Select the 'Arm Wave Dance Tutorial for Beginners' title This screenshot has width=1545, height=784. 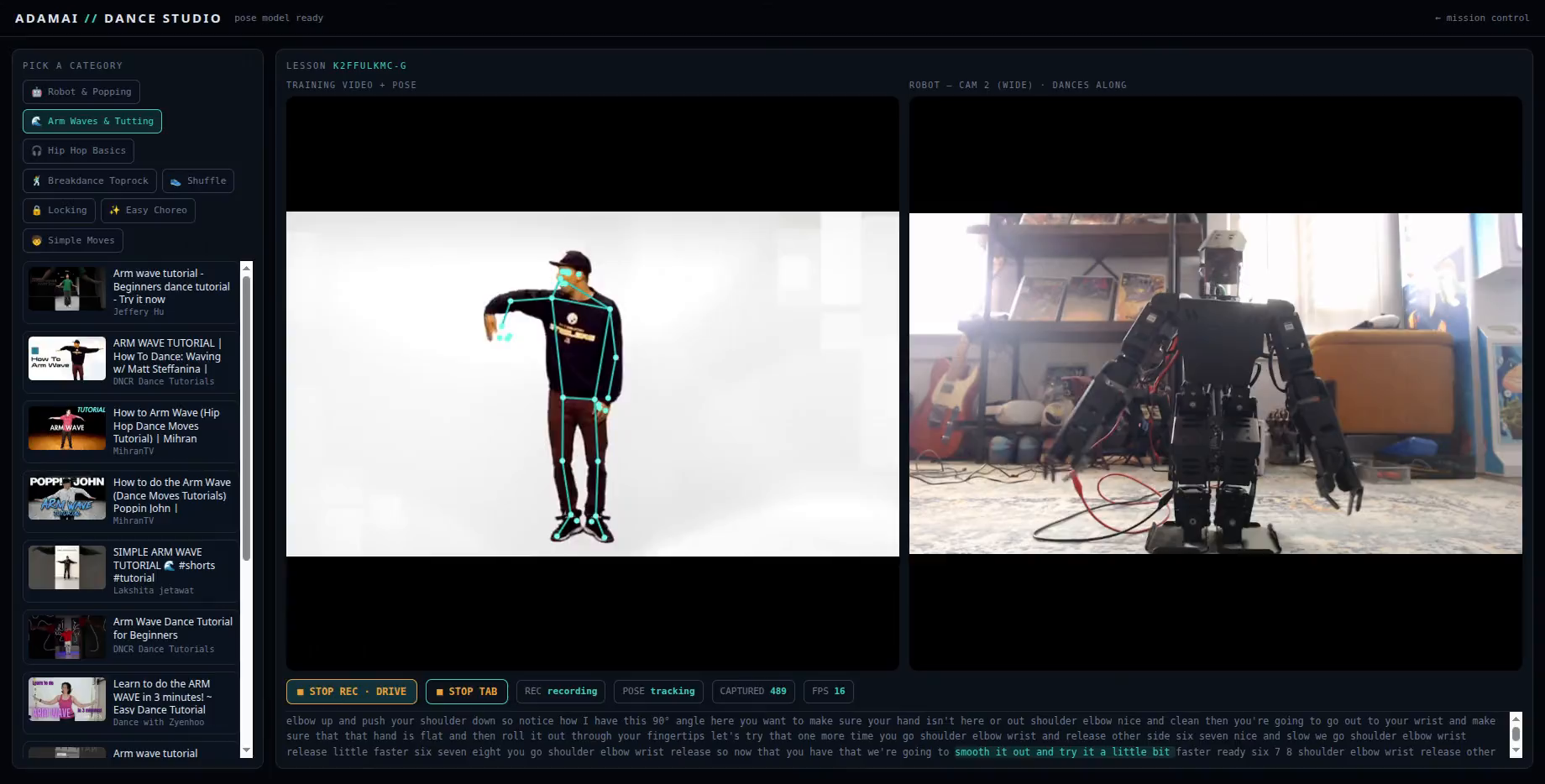point(173,629)
